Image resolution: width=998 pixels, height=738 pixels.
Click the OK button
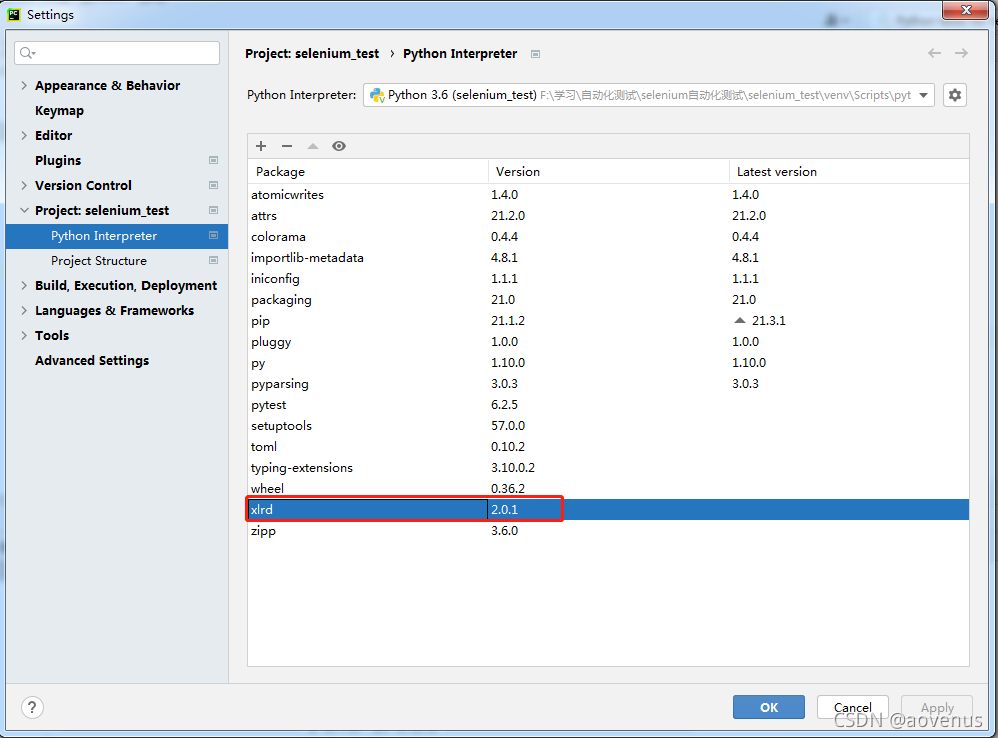tap(768, 707)
